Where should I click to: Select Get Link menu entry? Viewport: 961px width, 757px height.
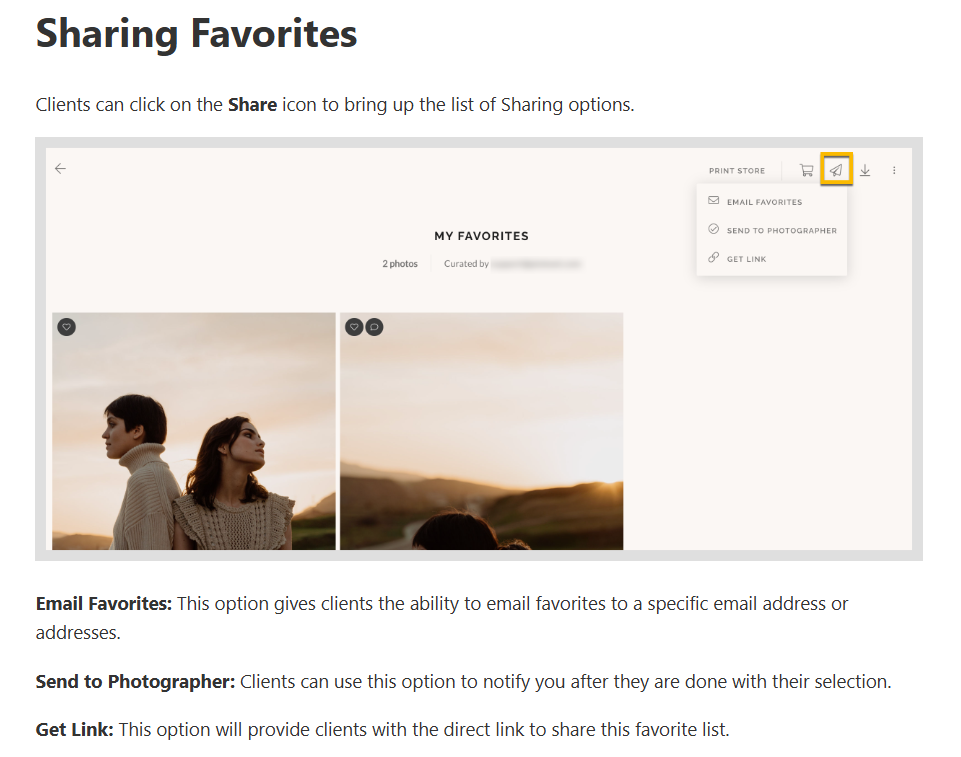(x=746, y=259)
